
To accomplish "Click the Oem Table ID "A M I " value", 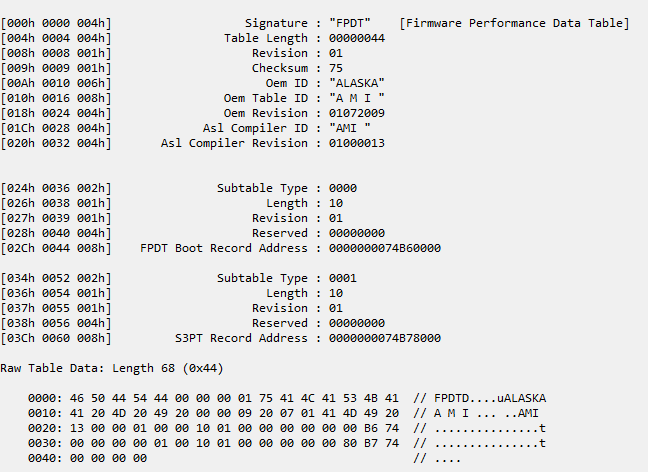I will point(357,98).
